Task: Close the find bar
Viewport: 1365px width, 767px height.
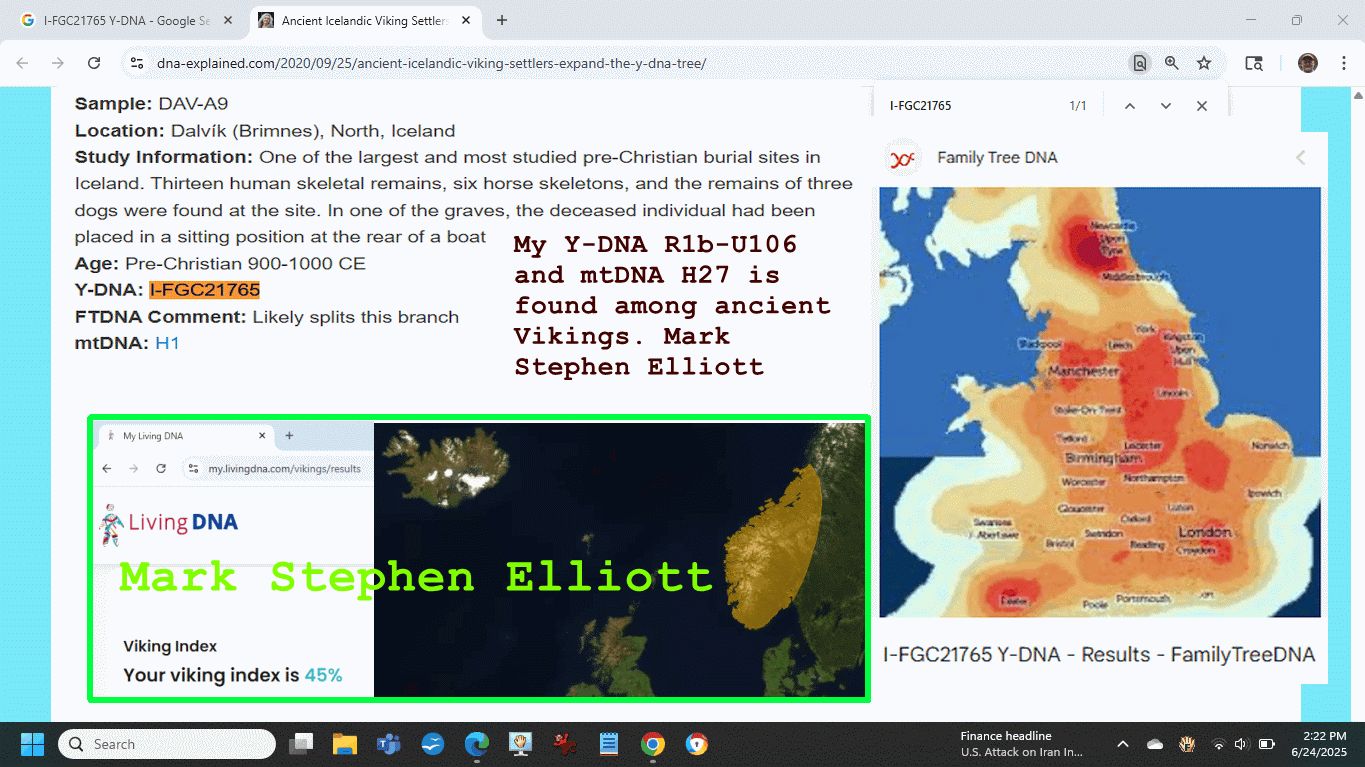Action: (x=1202, y=106)
